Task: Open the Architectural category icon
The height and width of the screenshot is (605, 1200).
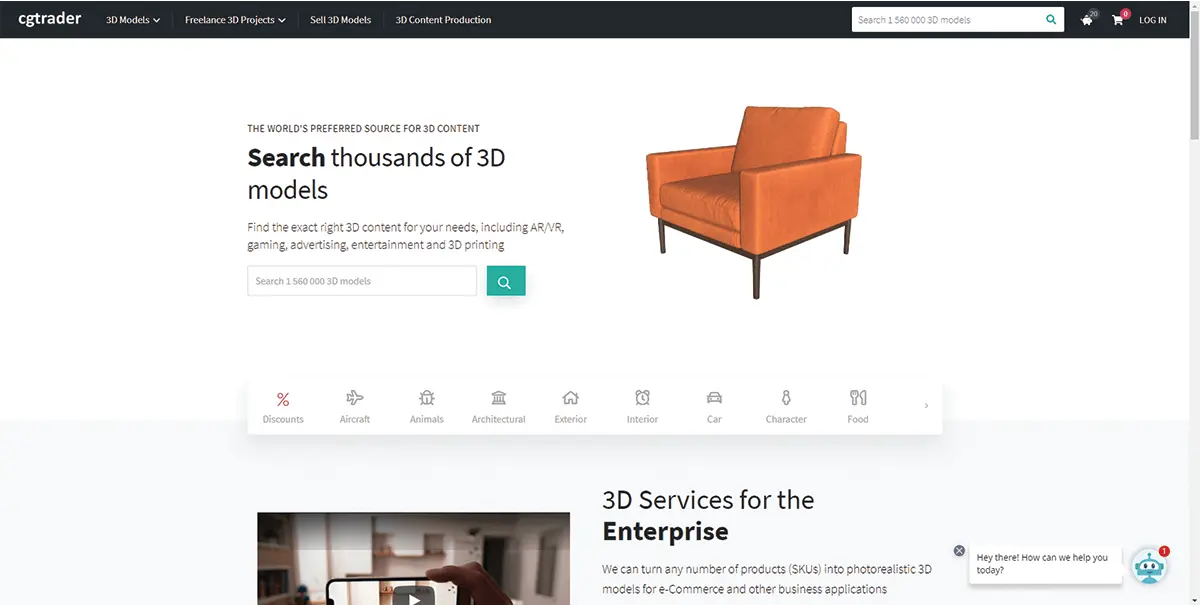Action: [x=499, y=398]
